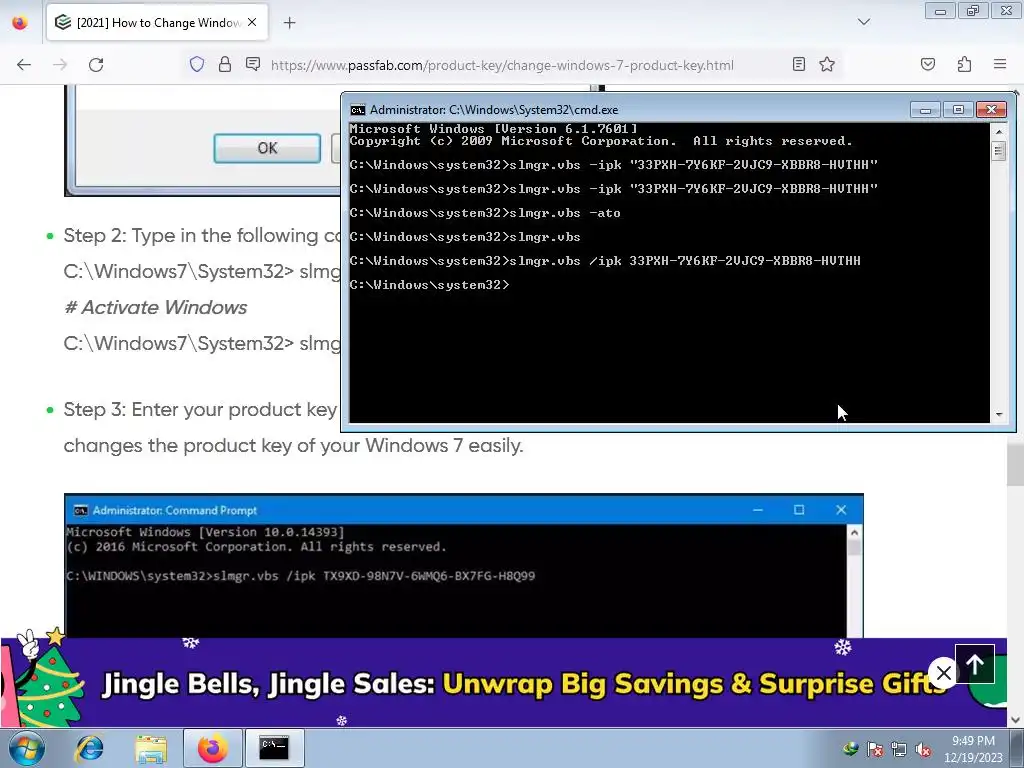The height and width of the screenshot is (768, 1024).
Task: Close the PassFab tab with its X
Action: pos(252,22)
